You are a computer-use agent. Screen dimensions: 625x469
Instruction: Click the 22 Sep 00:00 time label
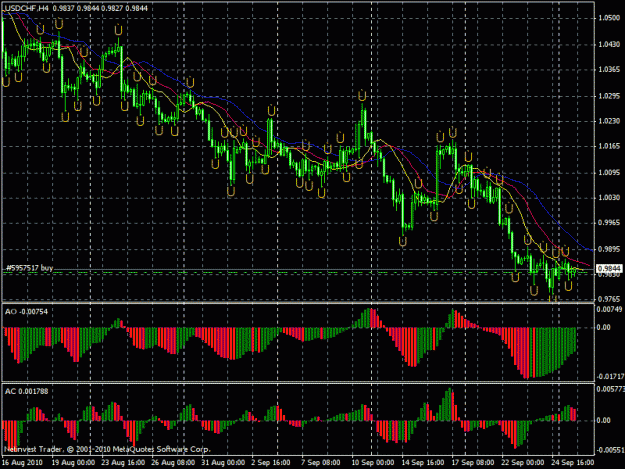[522, 463]
